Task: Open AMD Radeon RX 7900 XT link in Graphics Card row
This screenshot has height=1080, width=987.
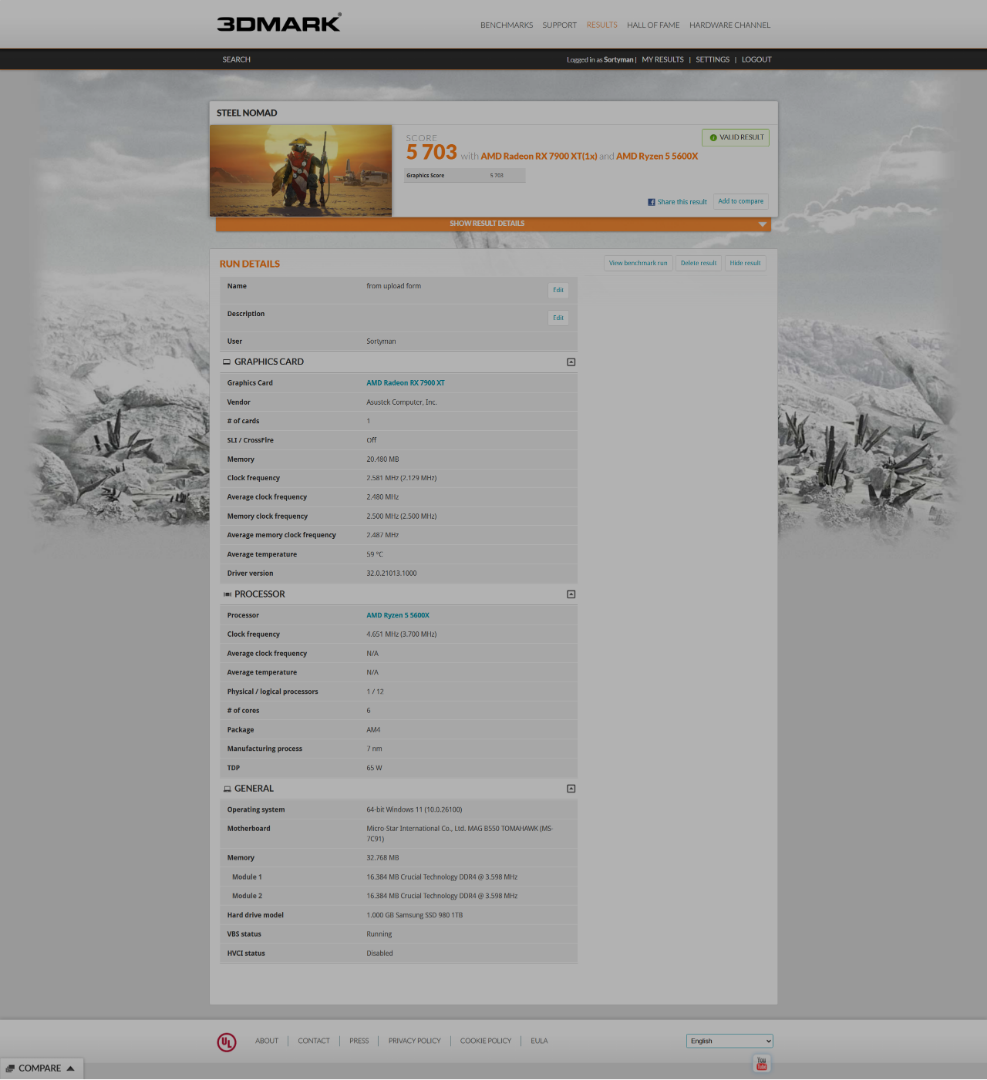Action: pos(406,383)
